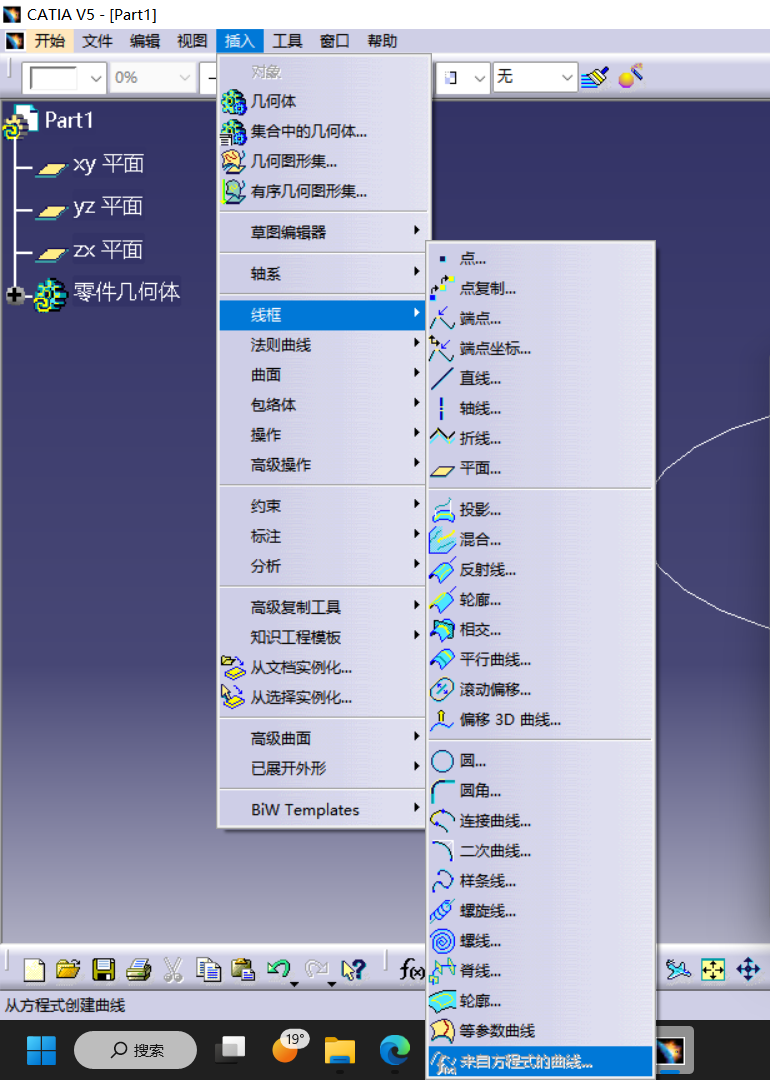
Task: Create a new document via toolbar icon
Action: [34, 970]
